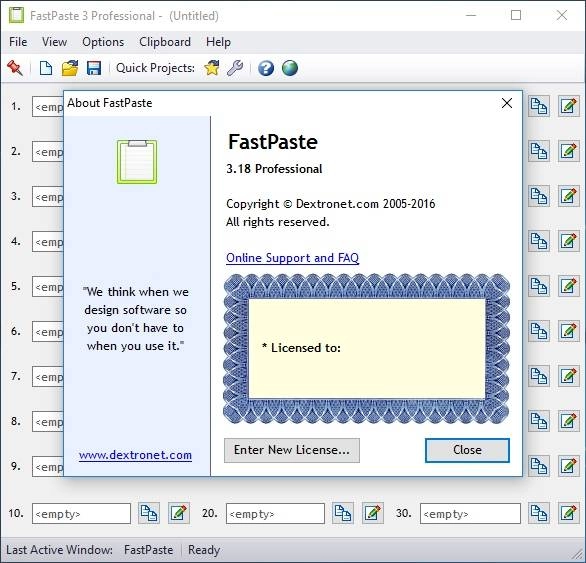
Task: Click the empty input field for item 30
Action: [x=470, y=513]
